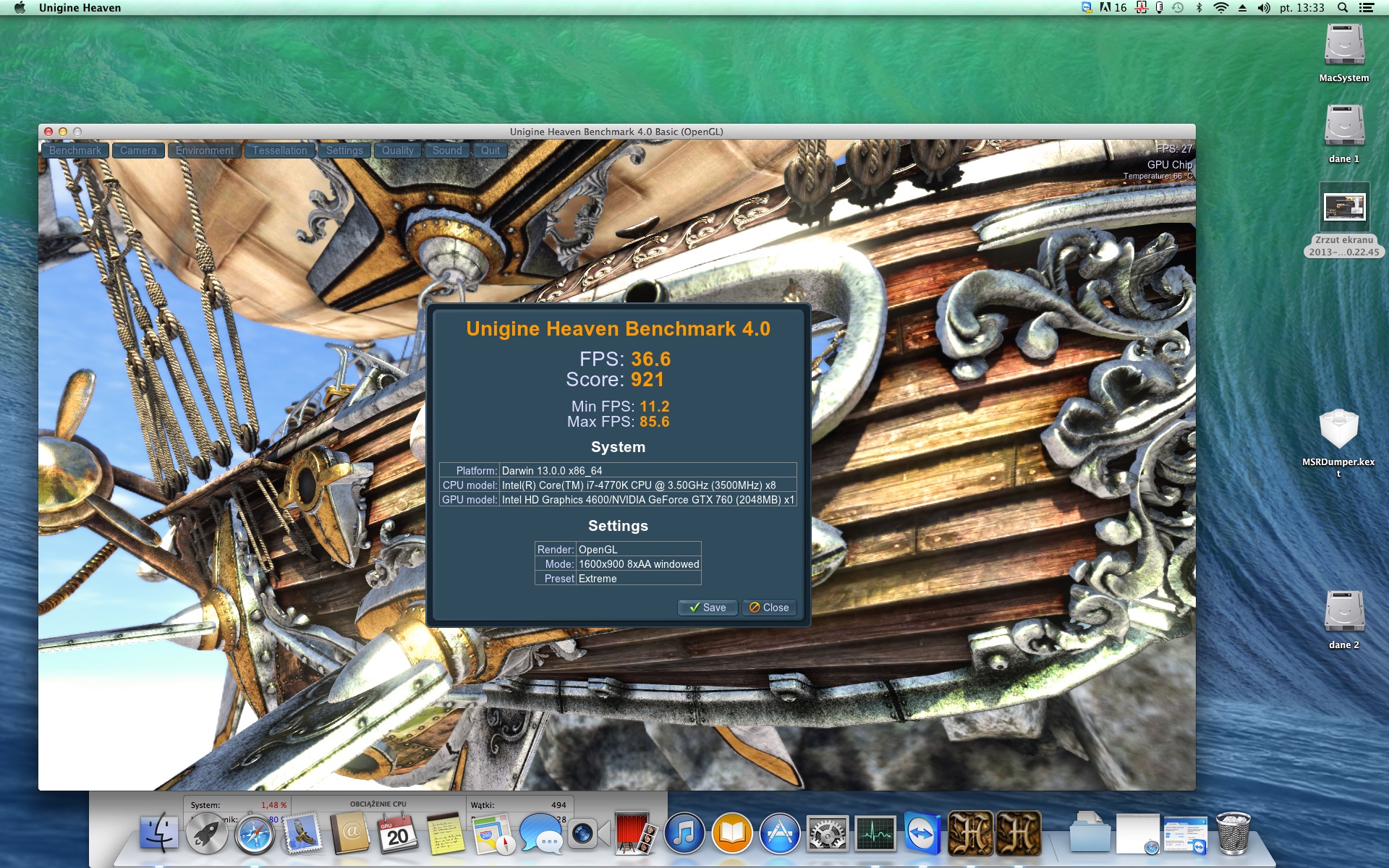Open the Wi-Fi status menu
Screen dimensions: 1389x868
point(1221,8)
